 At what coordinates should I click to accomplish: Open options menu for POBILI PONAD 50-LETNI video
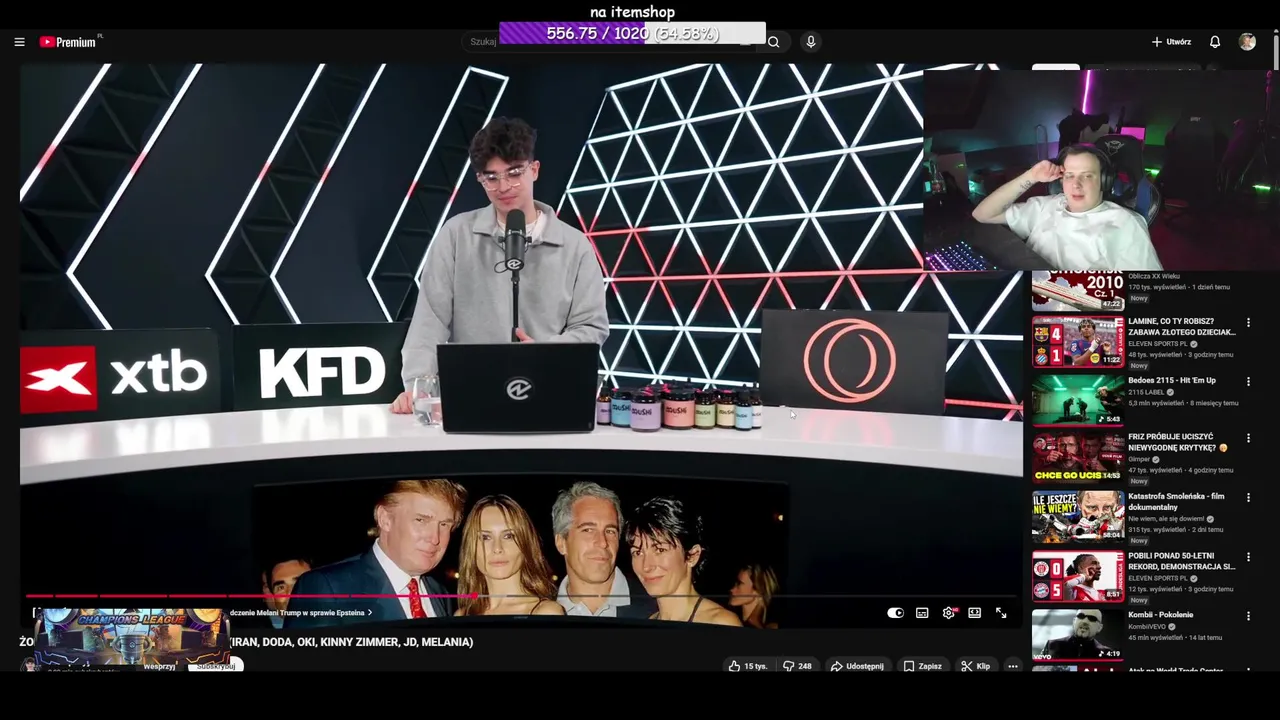1248,557
